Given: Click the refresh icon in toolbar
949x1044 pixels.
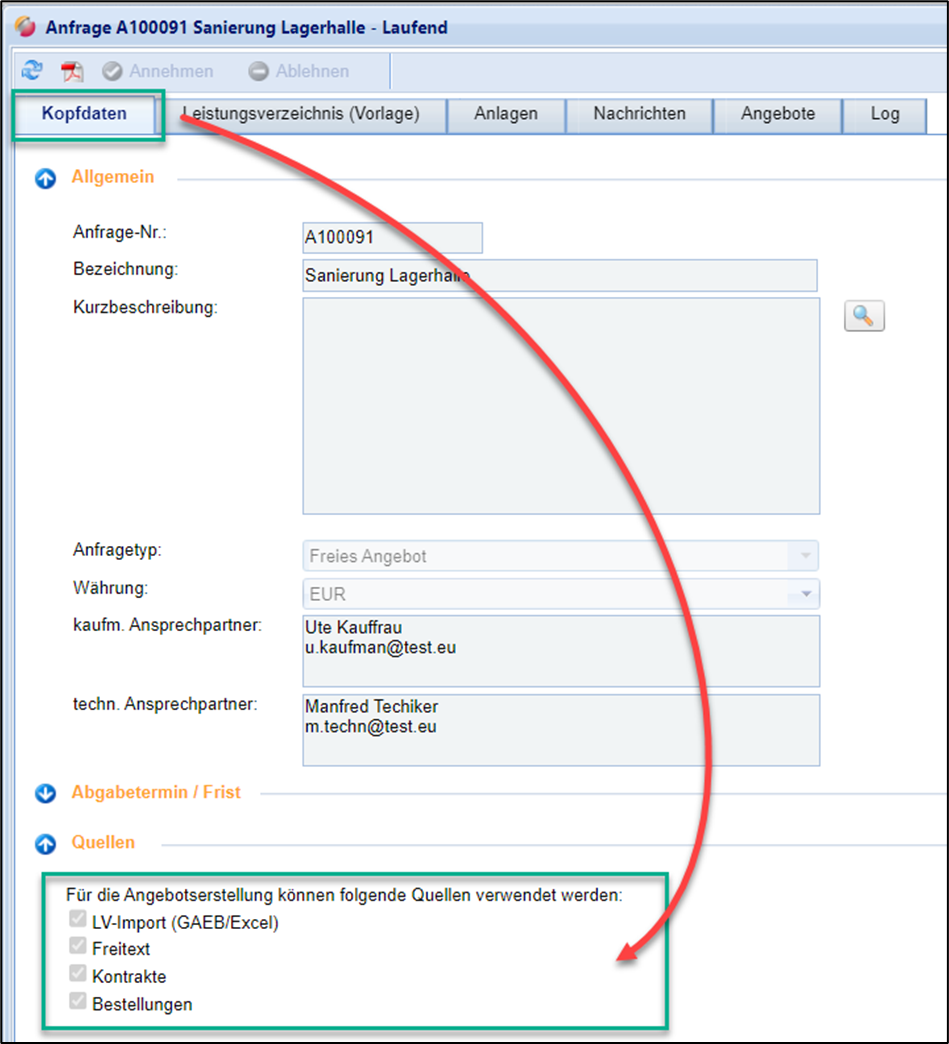Looking at the screenshot, I should coord(32,71).
